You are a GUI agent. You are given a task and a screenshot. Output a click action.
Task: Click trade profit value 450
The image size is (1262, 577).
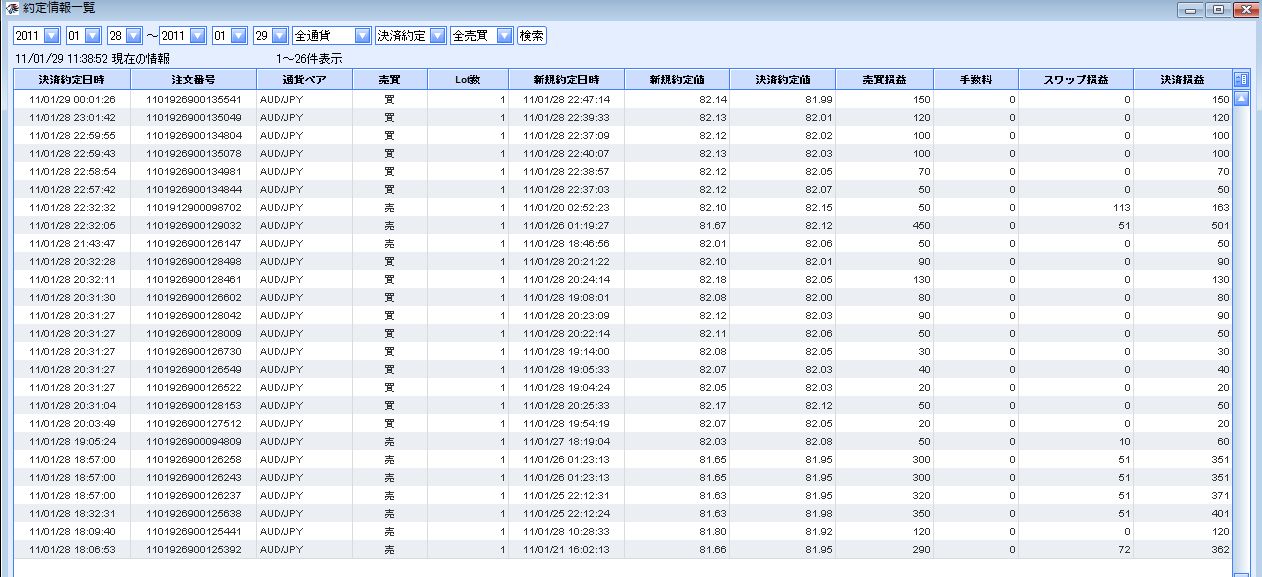click(x=920, y=225)
